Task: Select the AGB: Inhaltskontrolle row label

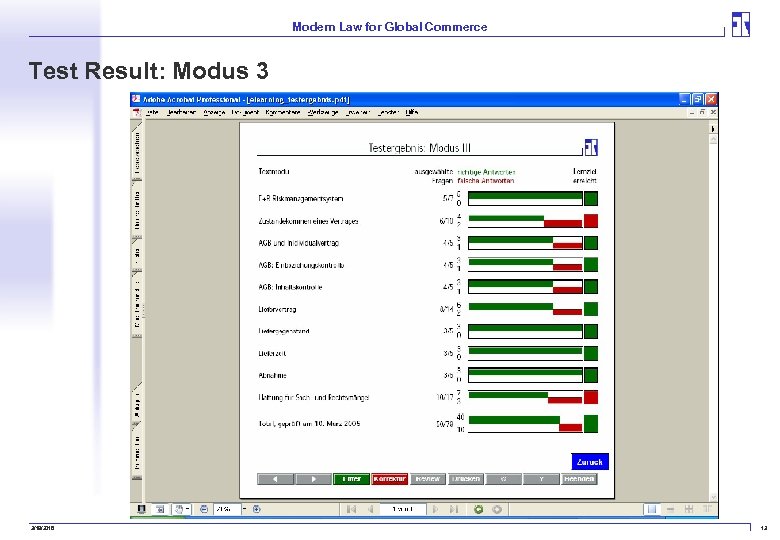Action: [x=290, y=287]
